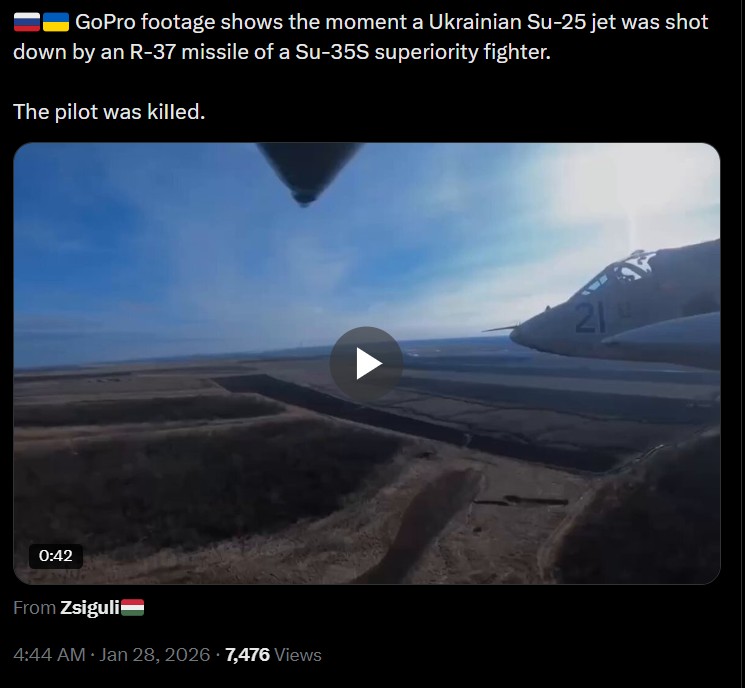Click the 7,476 view count number

pos(248,655)
